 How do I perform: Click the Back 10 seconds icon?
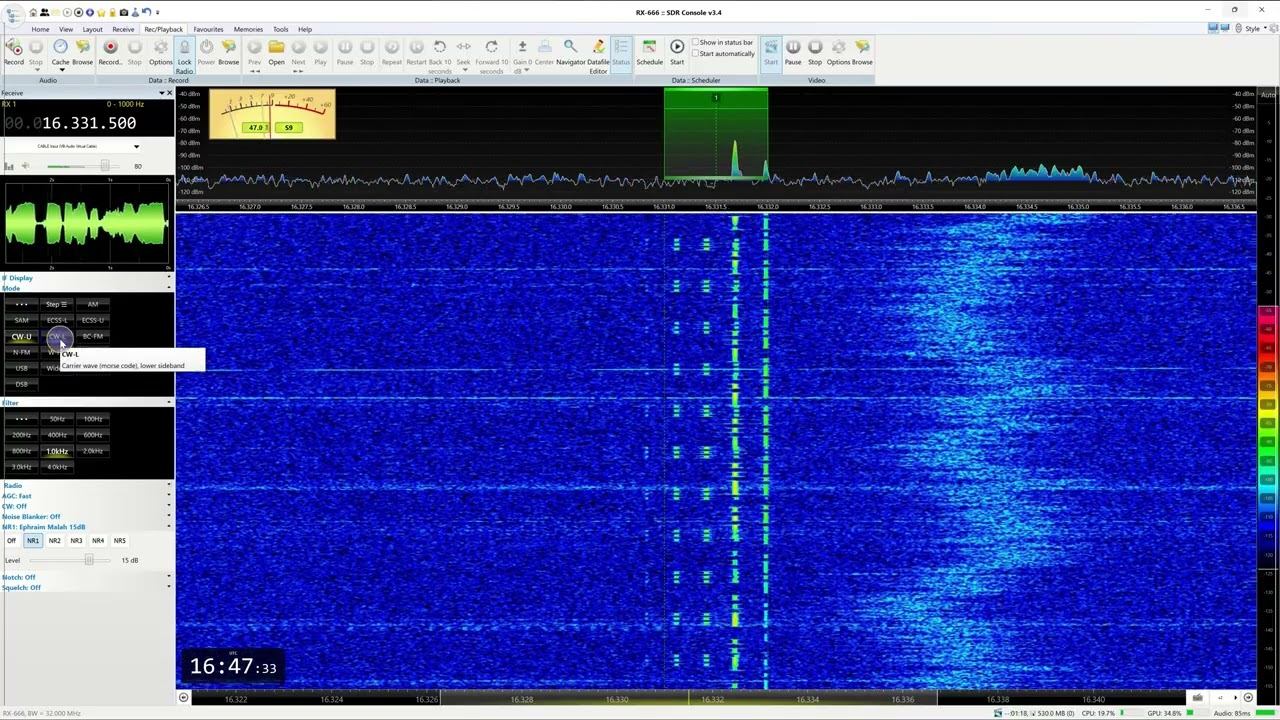point(440,56)
